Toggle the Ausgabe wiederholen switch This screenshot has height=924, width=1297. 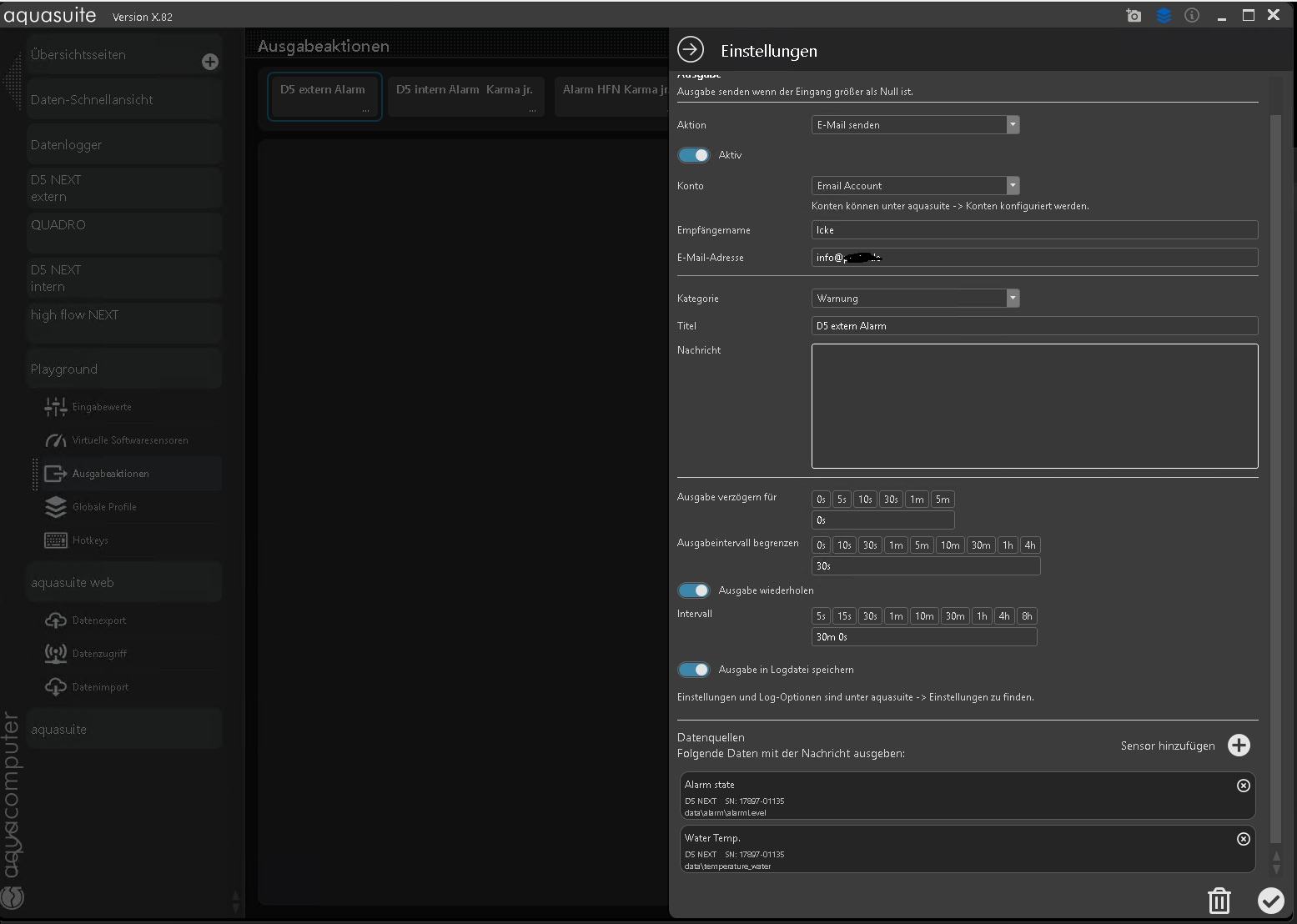click(693, 590)
